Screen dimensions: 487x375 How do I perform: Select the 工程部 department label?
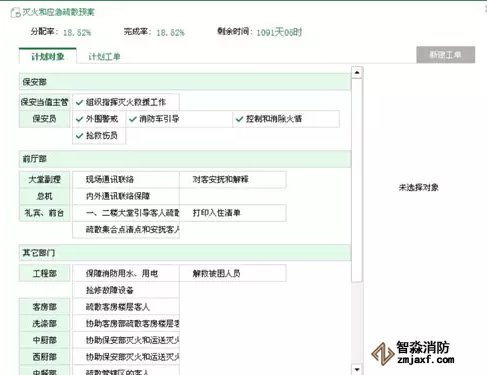point(45,274)
